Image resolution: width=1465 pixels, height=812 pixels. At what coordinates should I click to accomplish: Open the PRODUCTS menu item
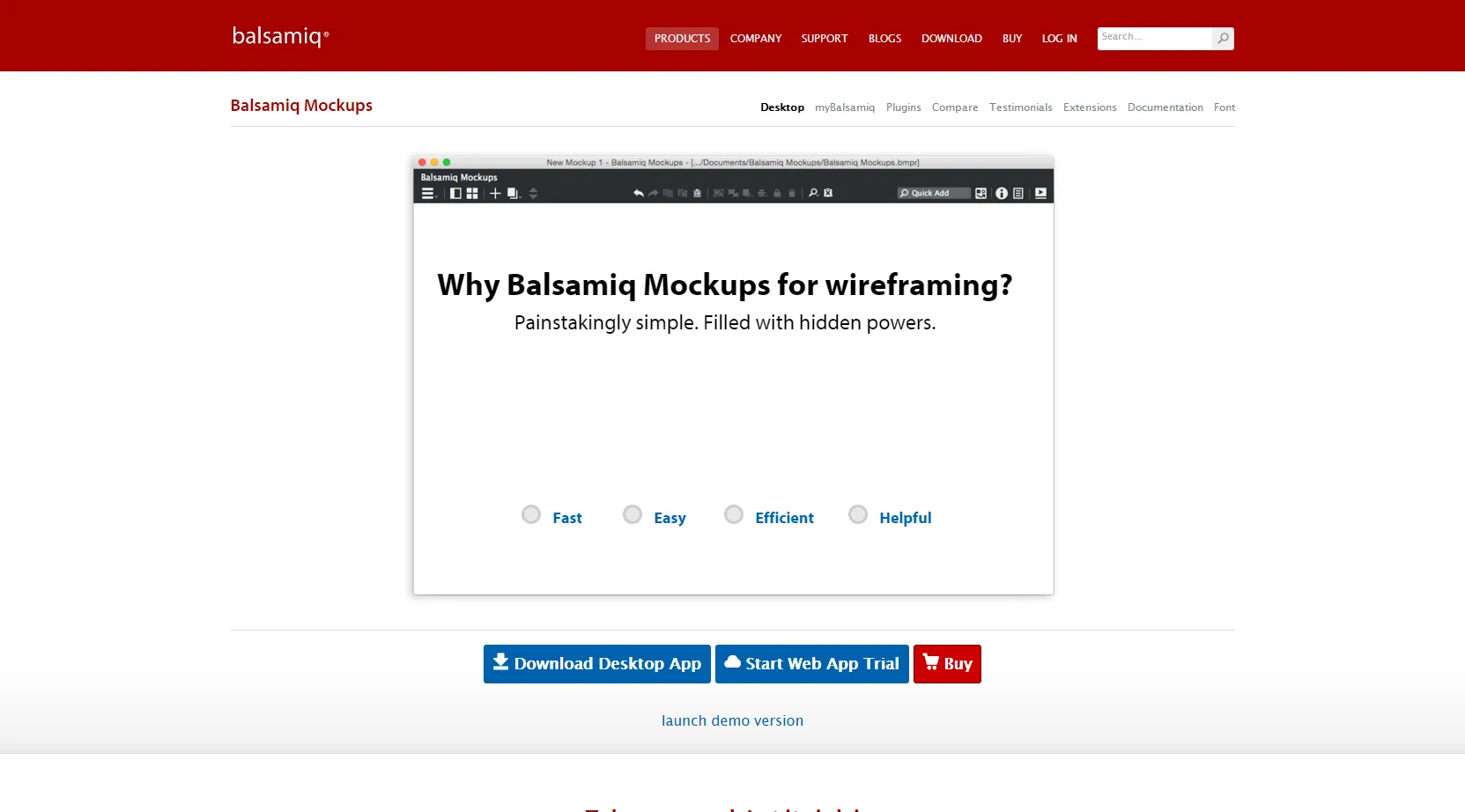[682, 39]
